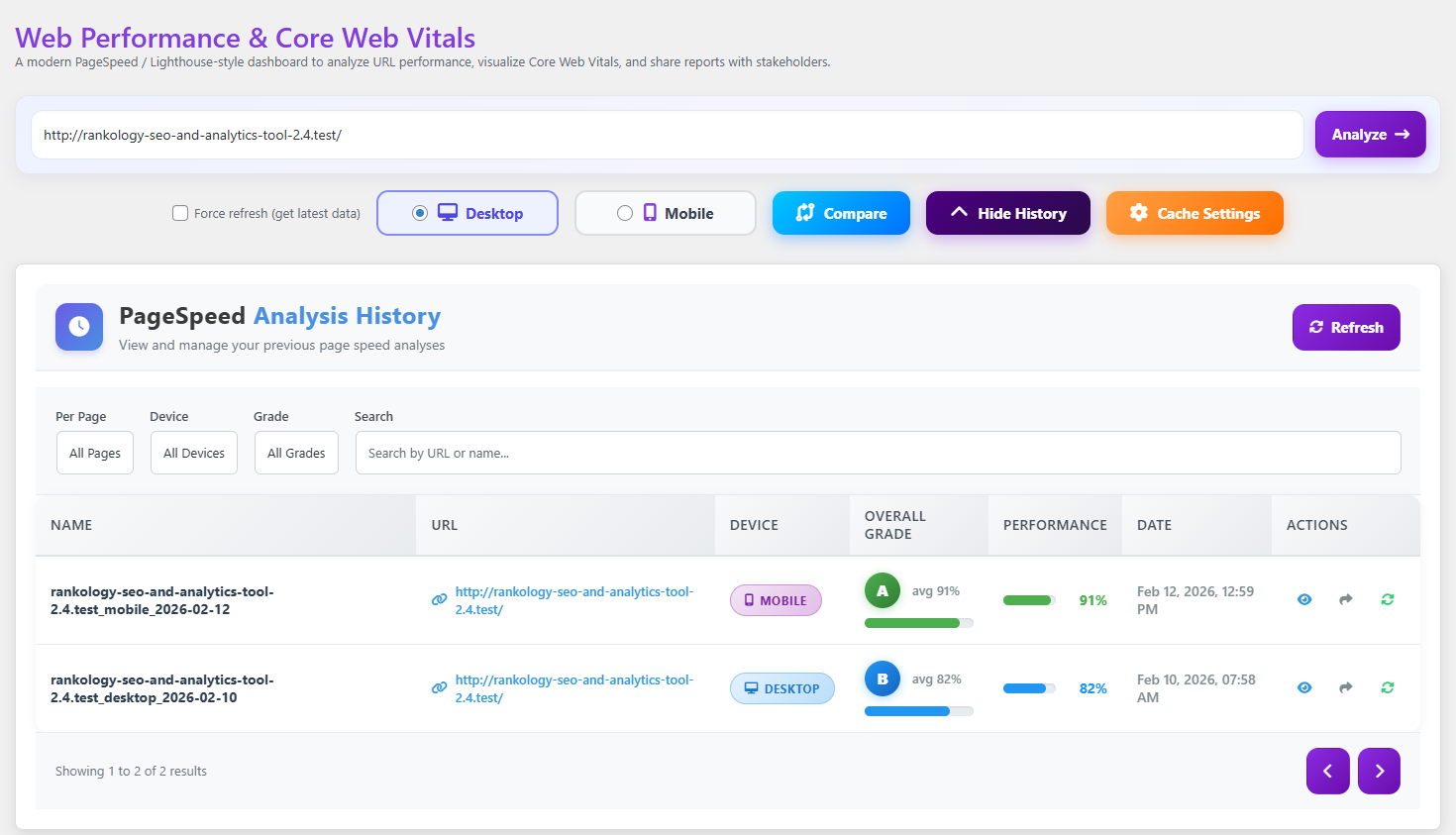Click the clock history icon in header
The width and height of the screenshot is (1456, 835).
point(79,327)
